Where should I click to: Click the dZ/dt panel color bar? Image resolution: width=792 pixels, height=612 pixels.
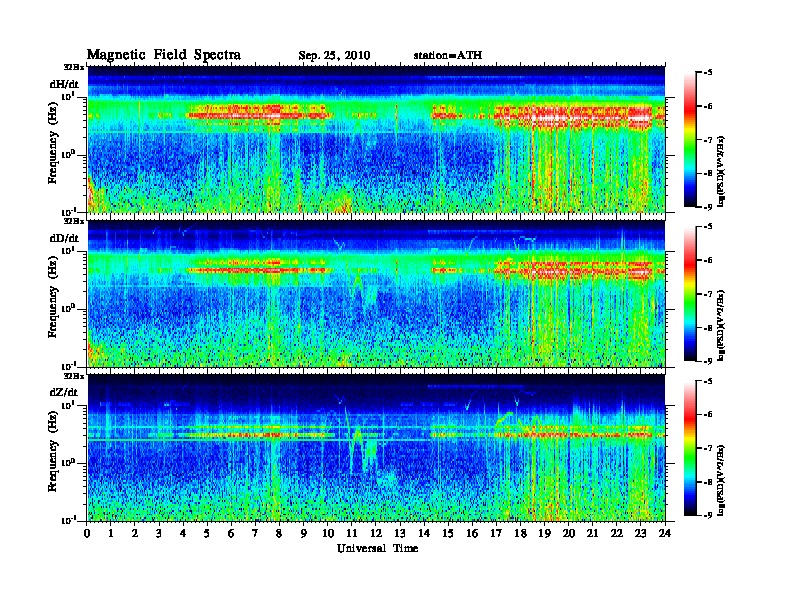click(x=690, y=448)
